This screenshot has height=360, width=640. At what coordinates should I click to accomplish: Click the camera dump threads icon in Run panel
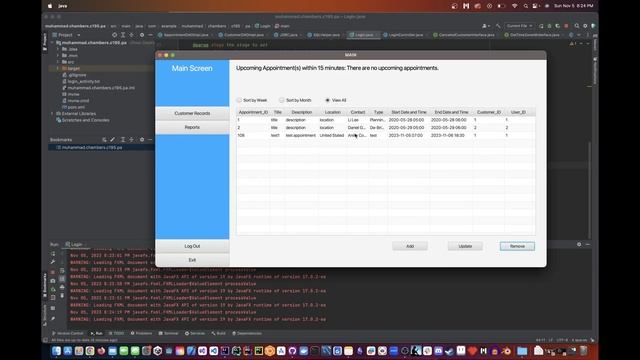pos(53,281)
